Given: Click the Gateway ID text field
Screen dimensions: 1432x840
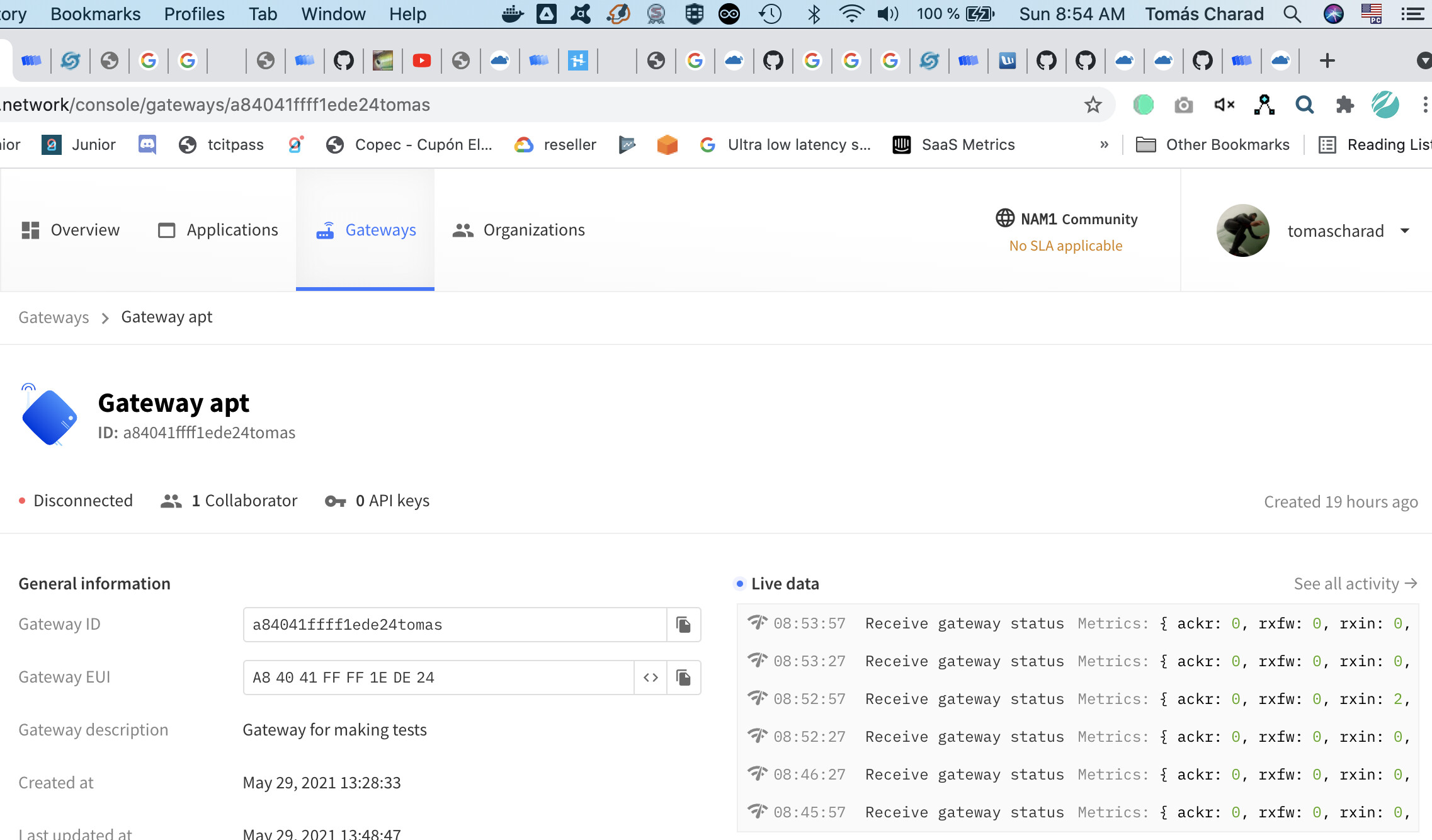Looking at the screenshot, I should [x=454, y=625].
